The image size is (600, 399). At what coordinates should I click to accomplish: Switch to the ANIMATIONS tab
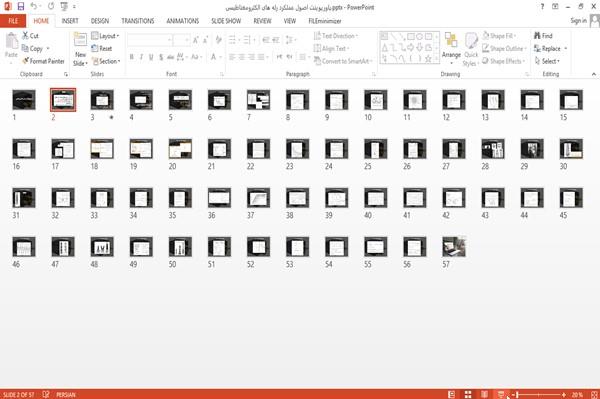point(183,21)
